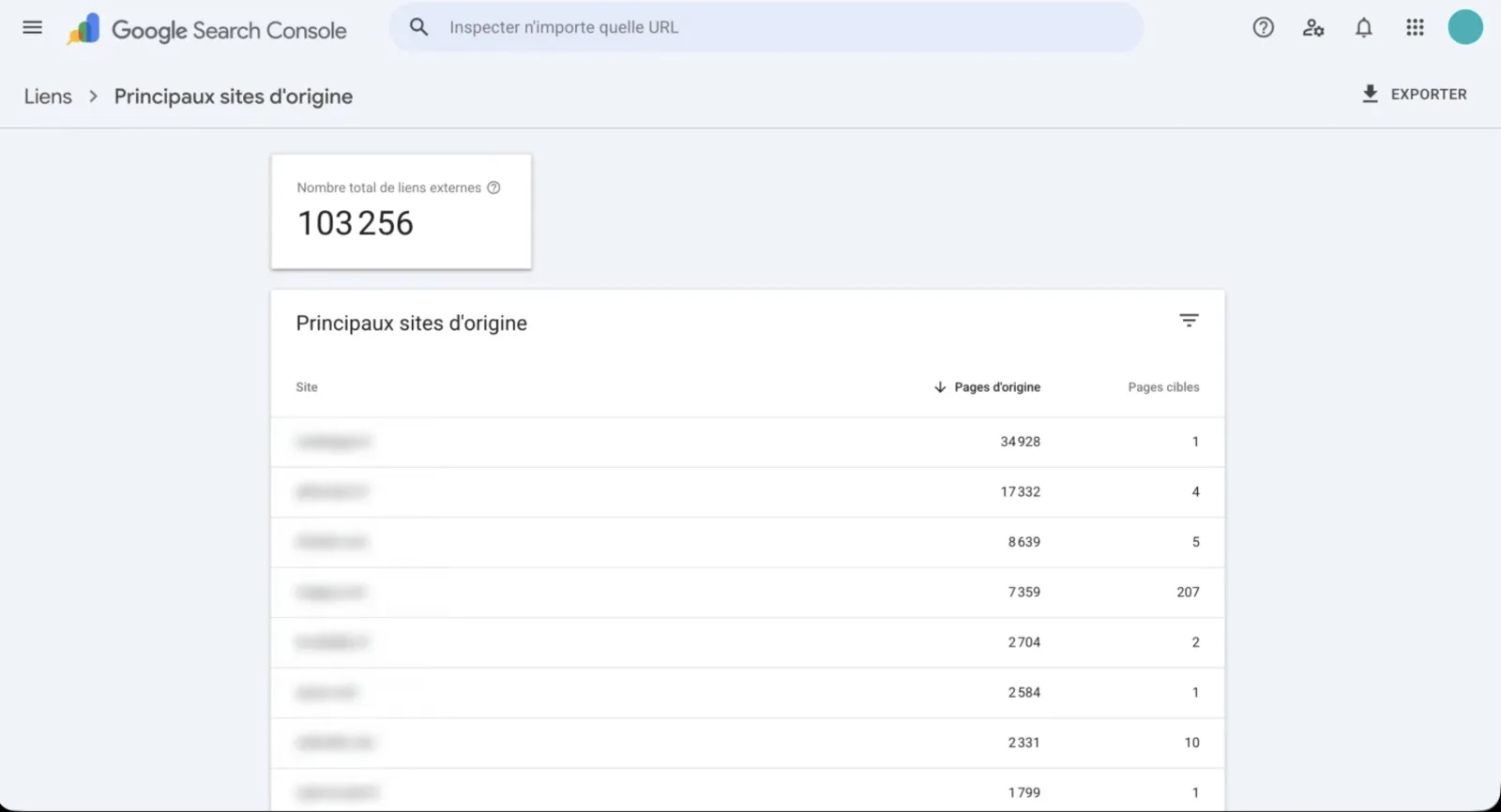Screen dimensions: 1501x812
Task: Select the total value 103 256
Action: (x=356, y=223)
